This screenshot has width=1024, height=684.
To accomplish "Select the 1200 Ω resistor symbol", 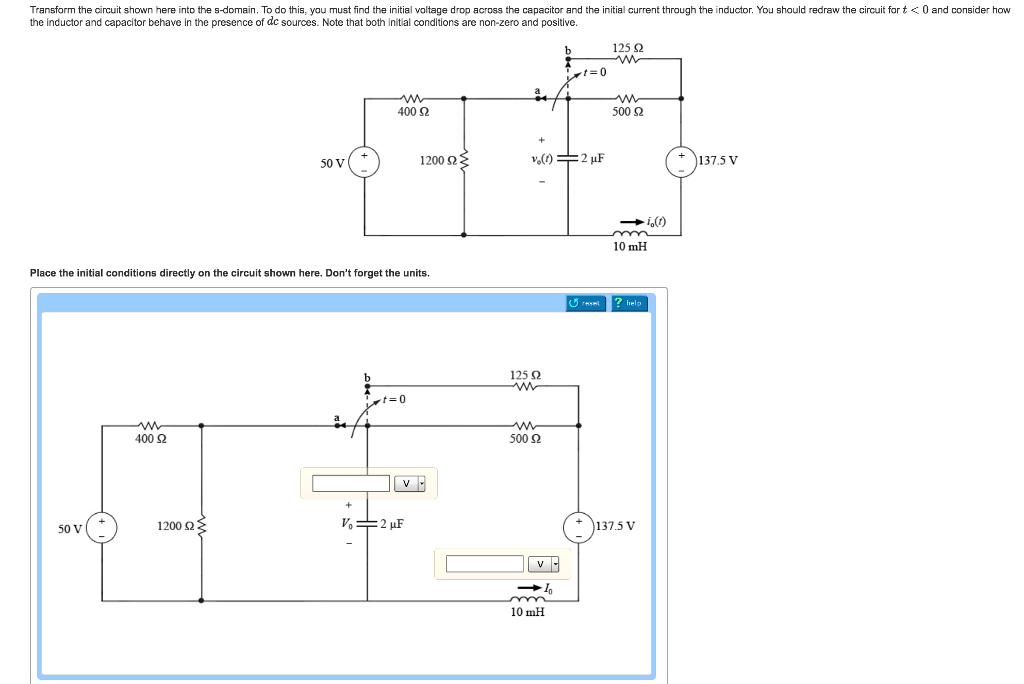I will pyautogui.click(x=203, y=524).
